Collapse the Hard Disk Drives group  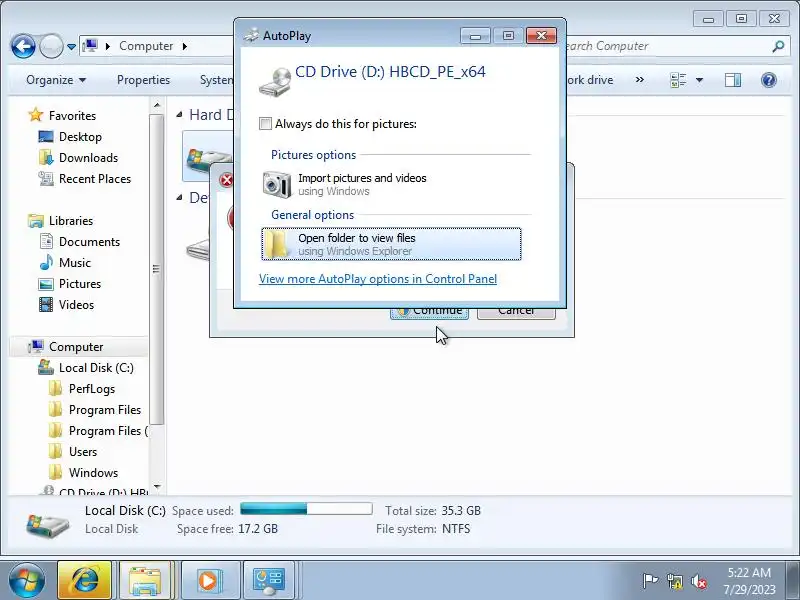pos(179,115)
